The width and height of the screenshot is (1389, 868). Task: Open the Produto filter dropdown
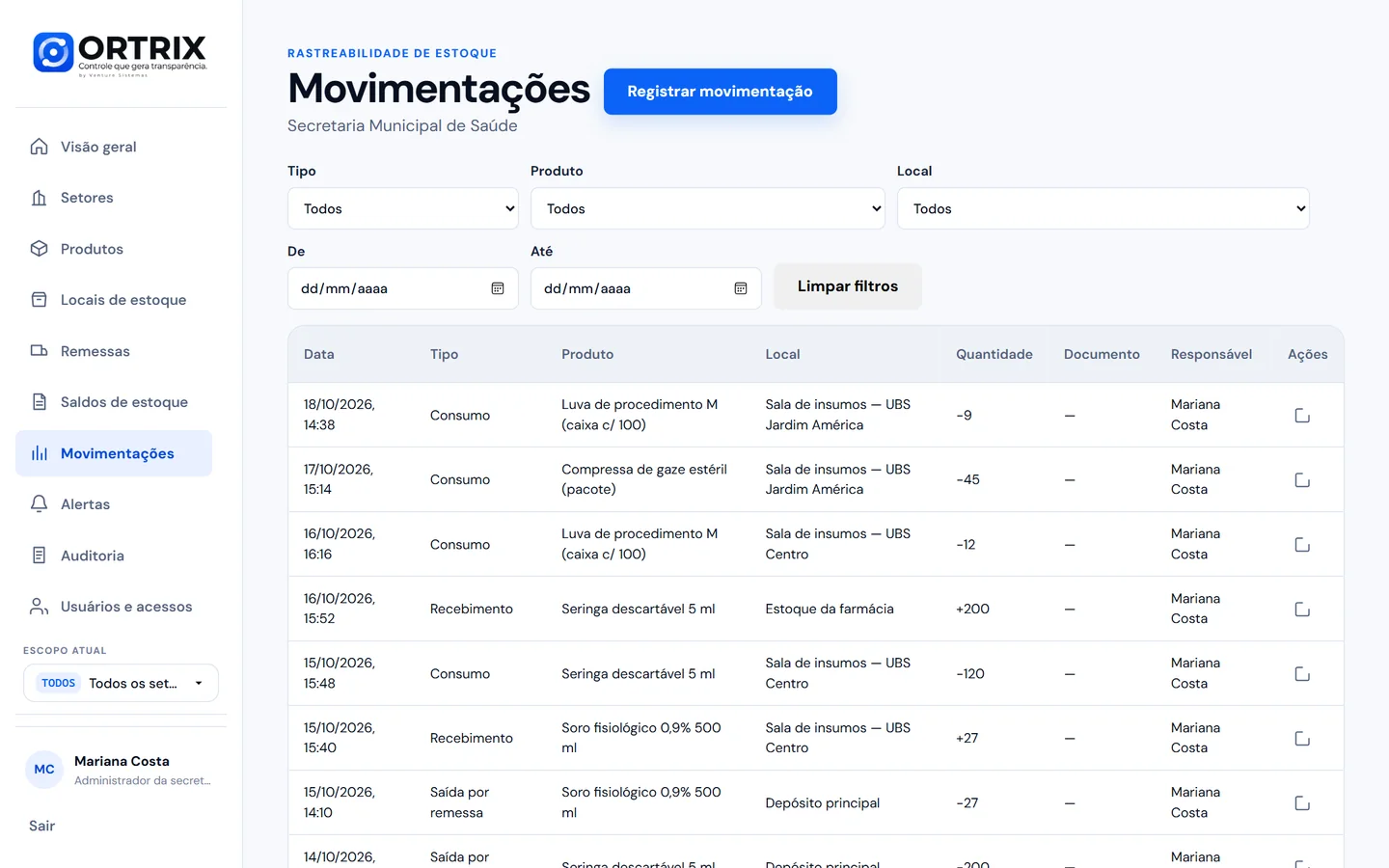click(x=708, y=208)
